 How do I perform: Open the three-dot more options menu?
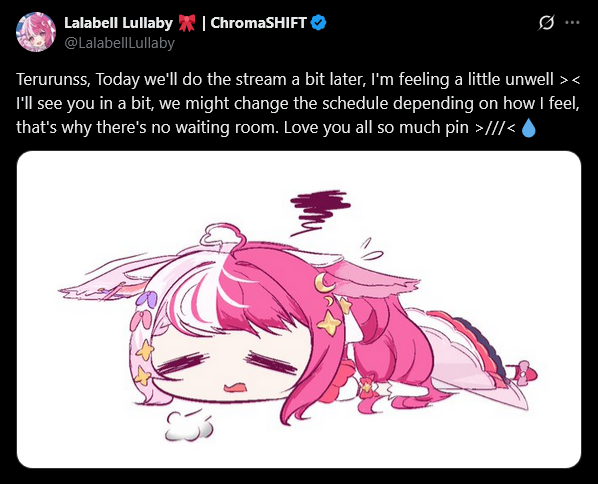(572, 23)
